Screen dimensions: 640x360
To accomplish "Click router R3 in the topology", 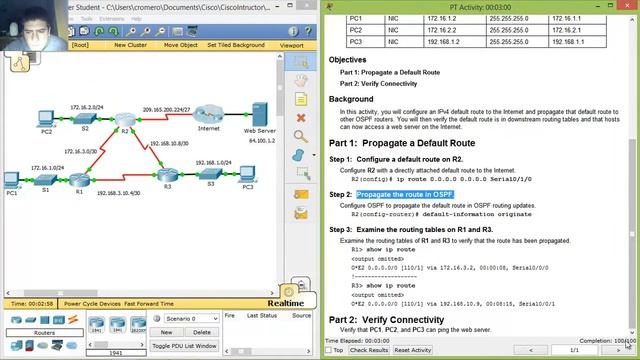I will coord(168,175).
